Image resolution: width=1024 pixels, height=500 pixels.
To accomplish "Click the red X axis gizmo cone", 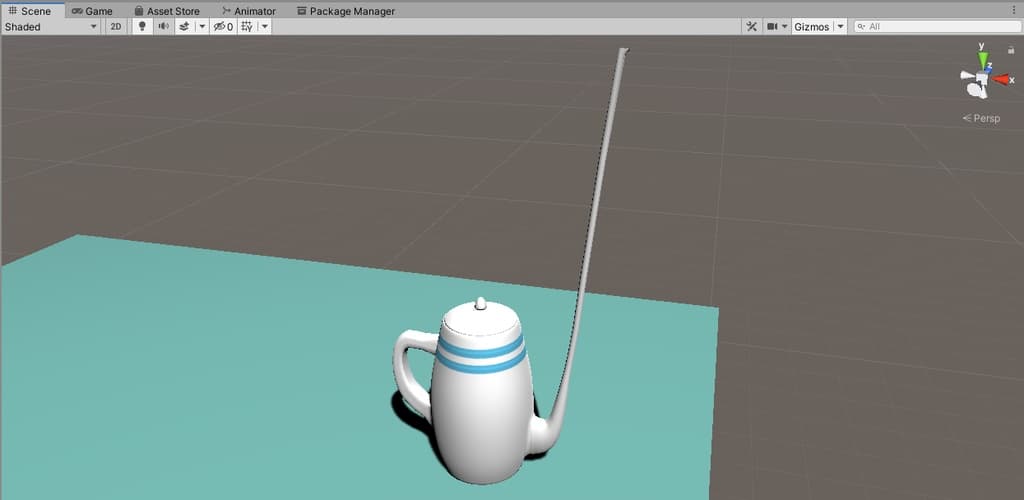I will (x=1001, y=79).
